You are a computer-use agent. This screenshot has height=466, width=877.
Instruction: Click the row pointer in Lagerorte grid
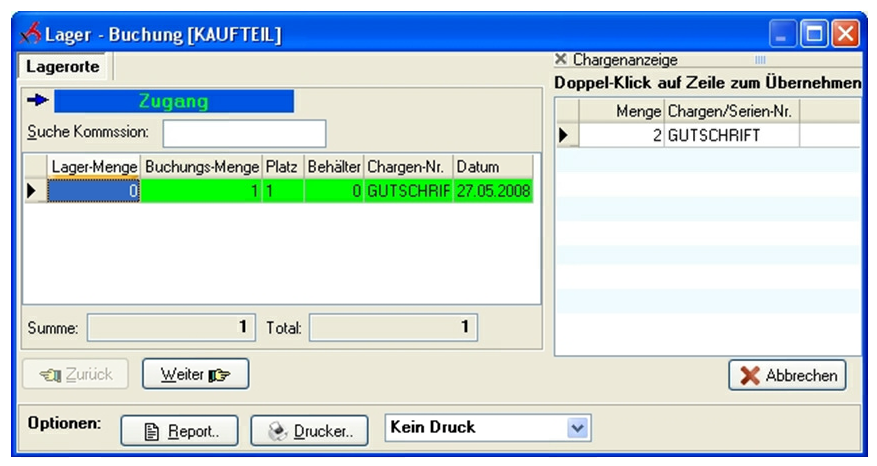click(x=34, y=190)
